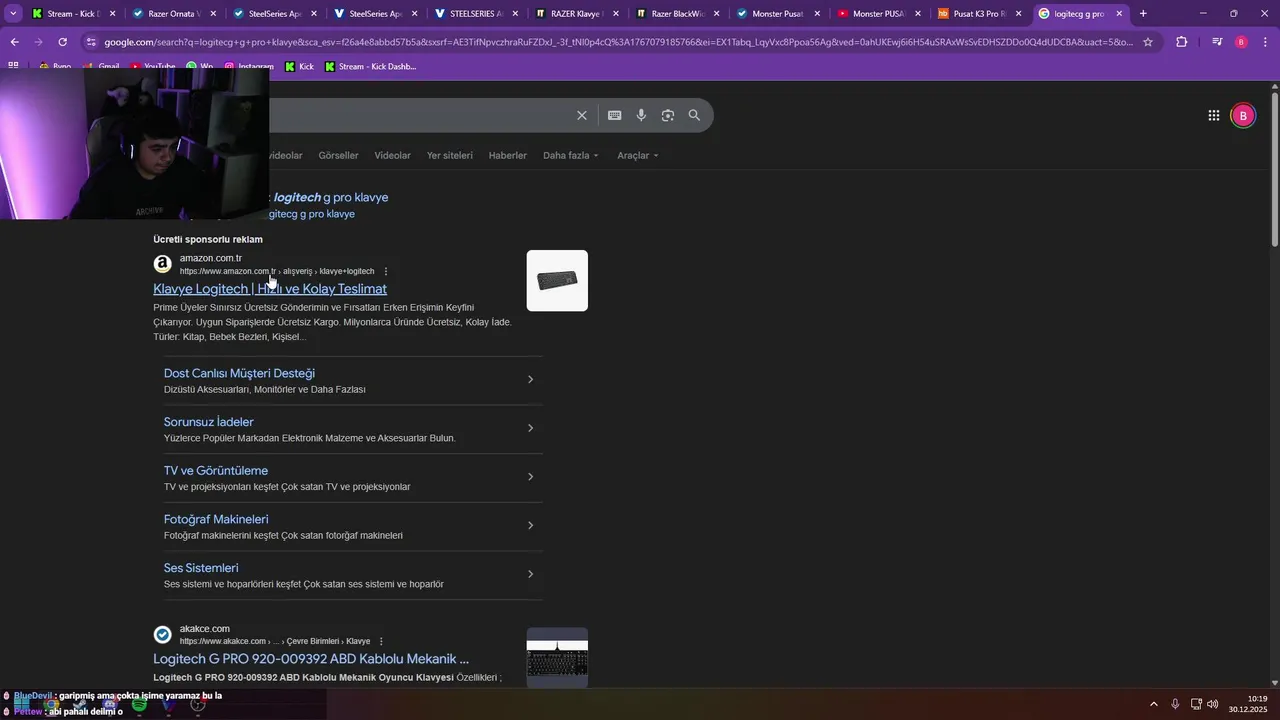The width and height of the screenshot is (1280, 720).
Task: Expand the Ses Sistemleri chevron
Action: pos(531,574)
